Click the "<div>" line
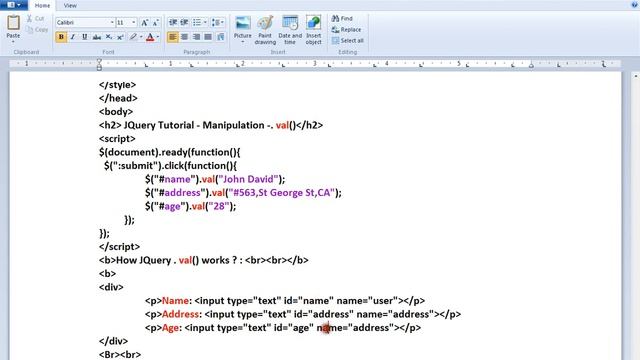 pos(111,287)
